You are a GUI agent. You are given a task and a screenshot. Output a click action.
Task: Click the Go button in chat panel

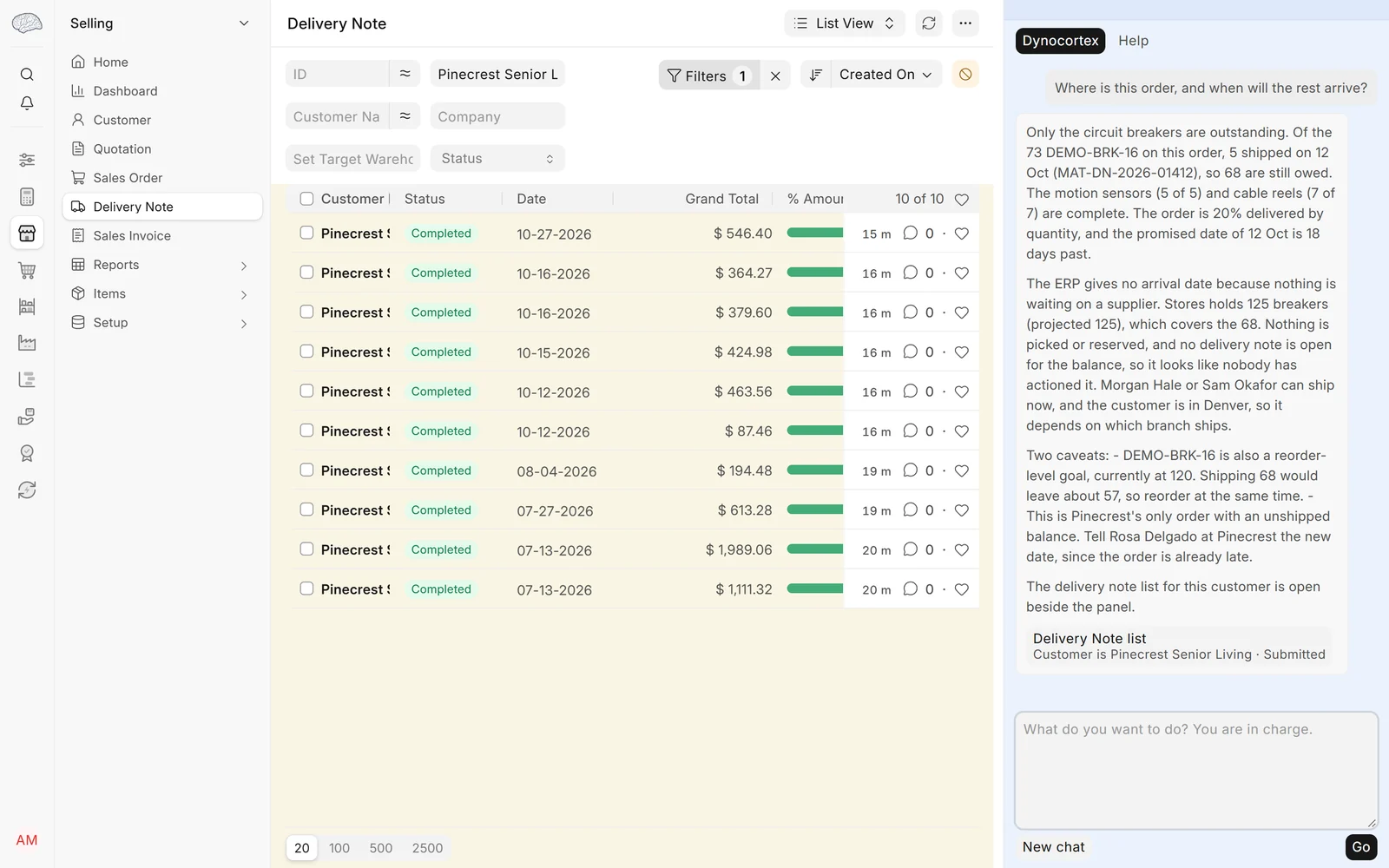pyautogui.click(x=1360, y=847)
